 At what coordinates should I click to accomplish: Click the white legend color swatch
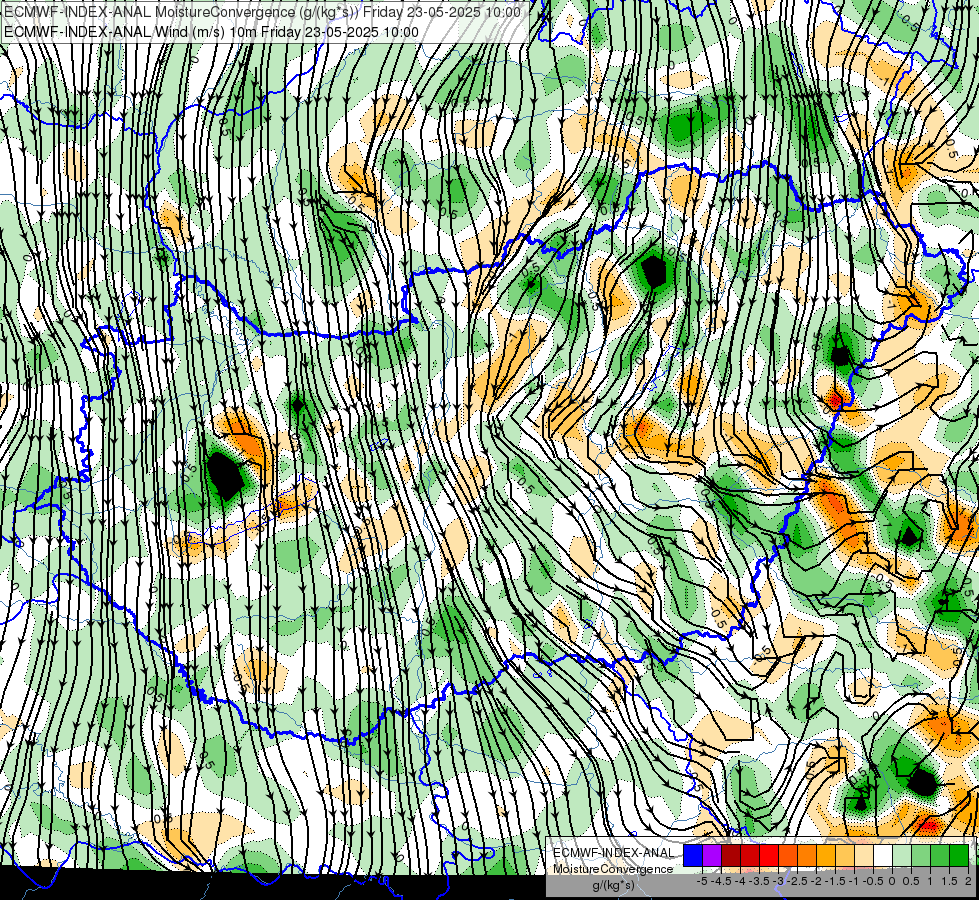(883, 855)
